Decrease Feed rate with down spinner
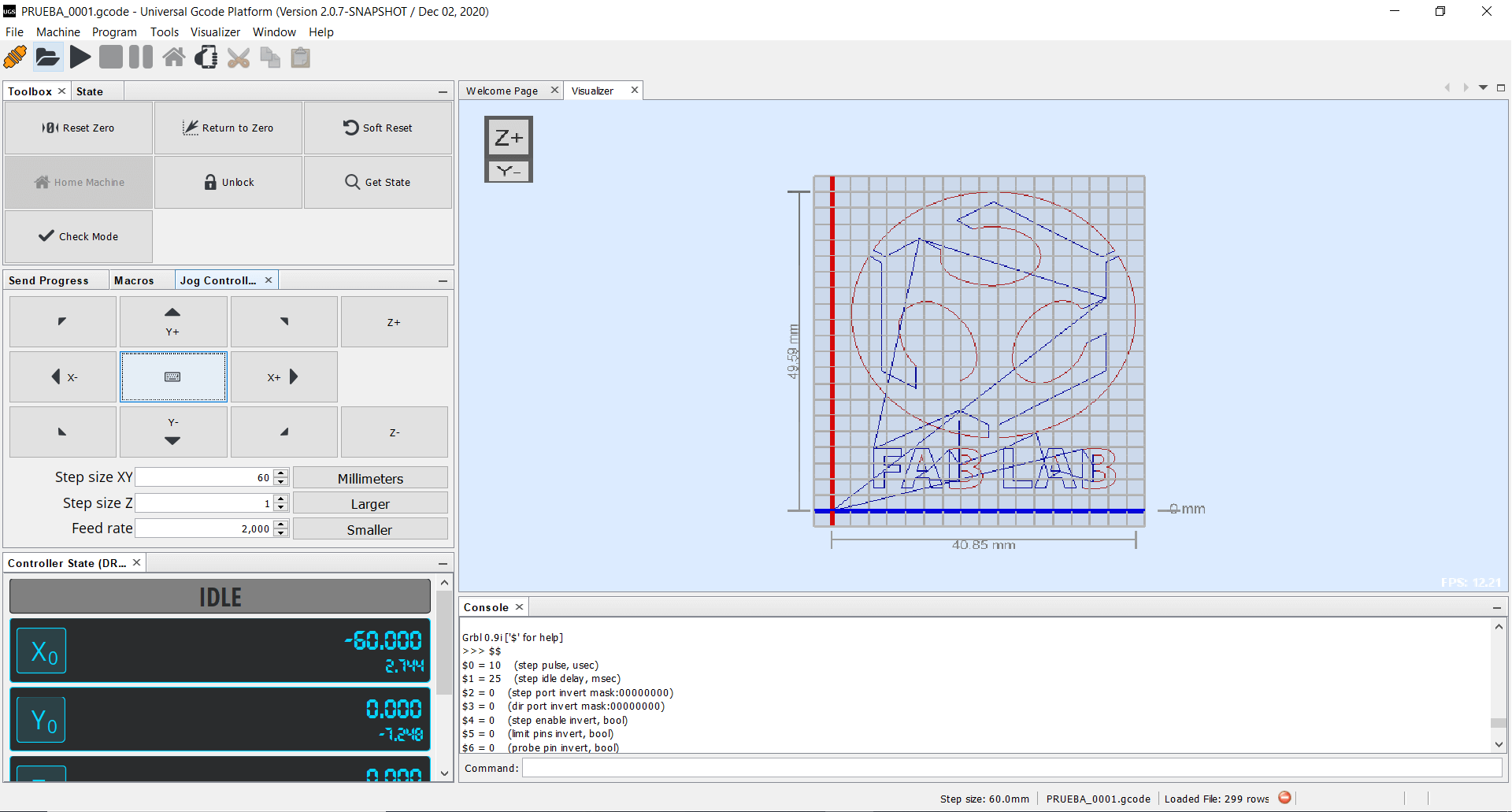The width and height of the screenshot is (1512, 812). click(281, 533)
